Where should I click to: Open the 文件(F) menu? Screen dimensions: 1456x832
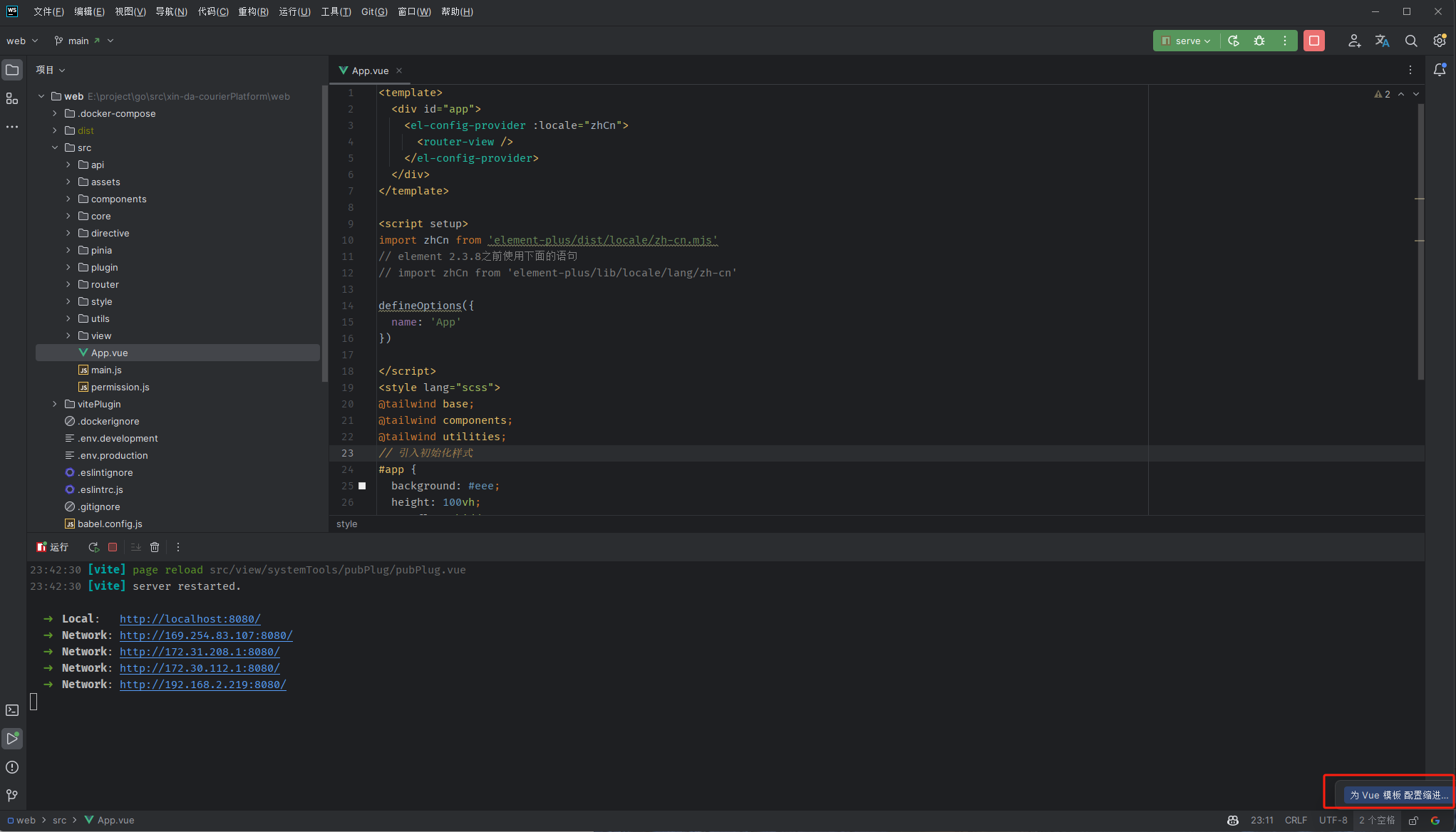click(x=48, y=11)
